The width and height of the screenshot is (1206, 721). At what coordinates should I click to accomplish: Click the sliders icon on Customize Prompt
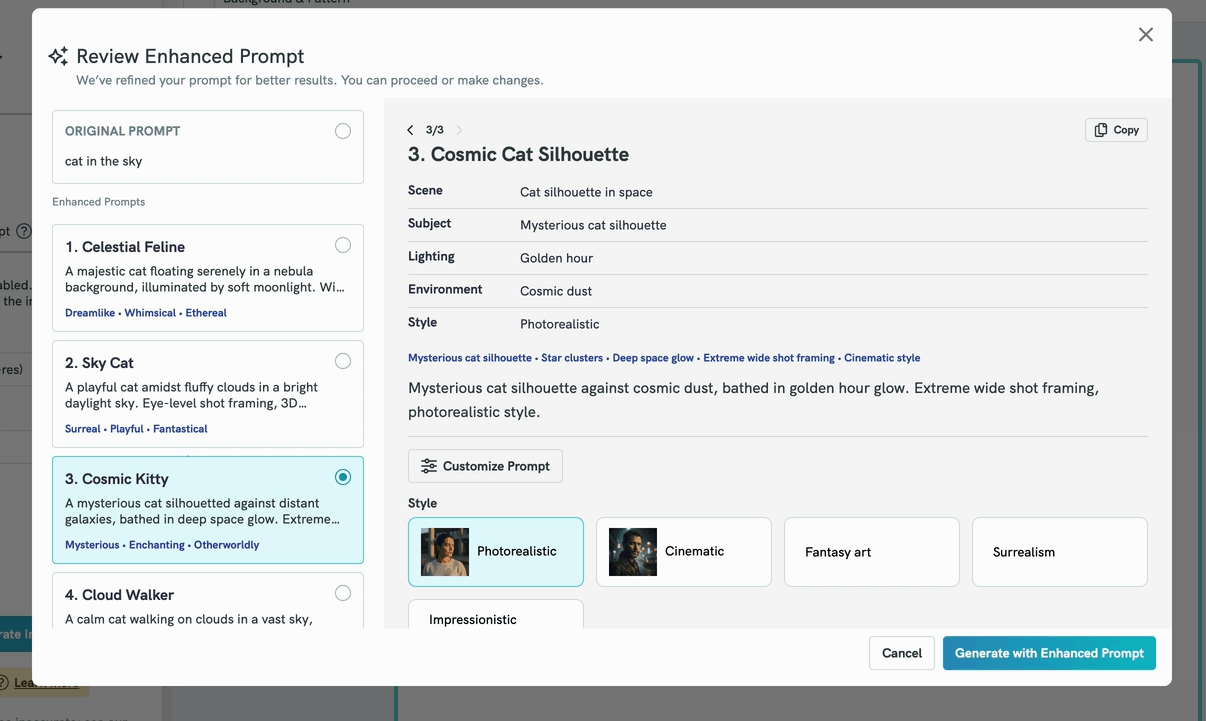[x=429, y=466]
